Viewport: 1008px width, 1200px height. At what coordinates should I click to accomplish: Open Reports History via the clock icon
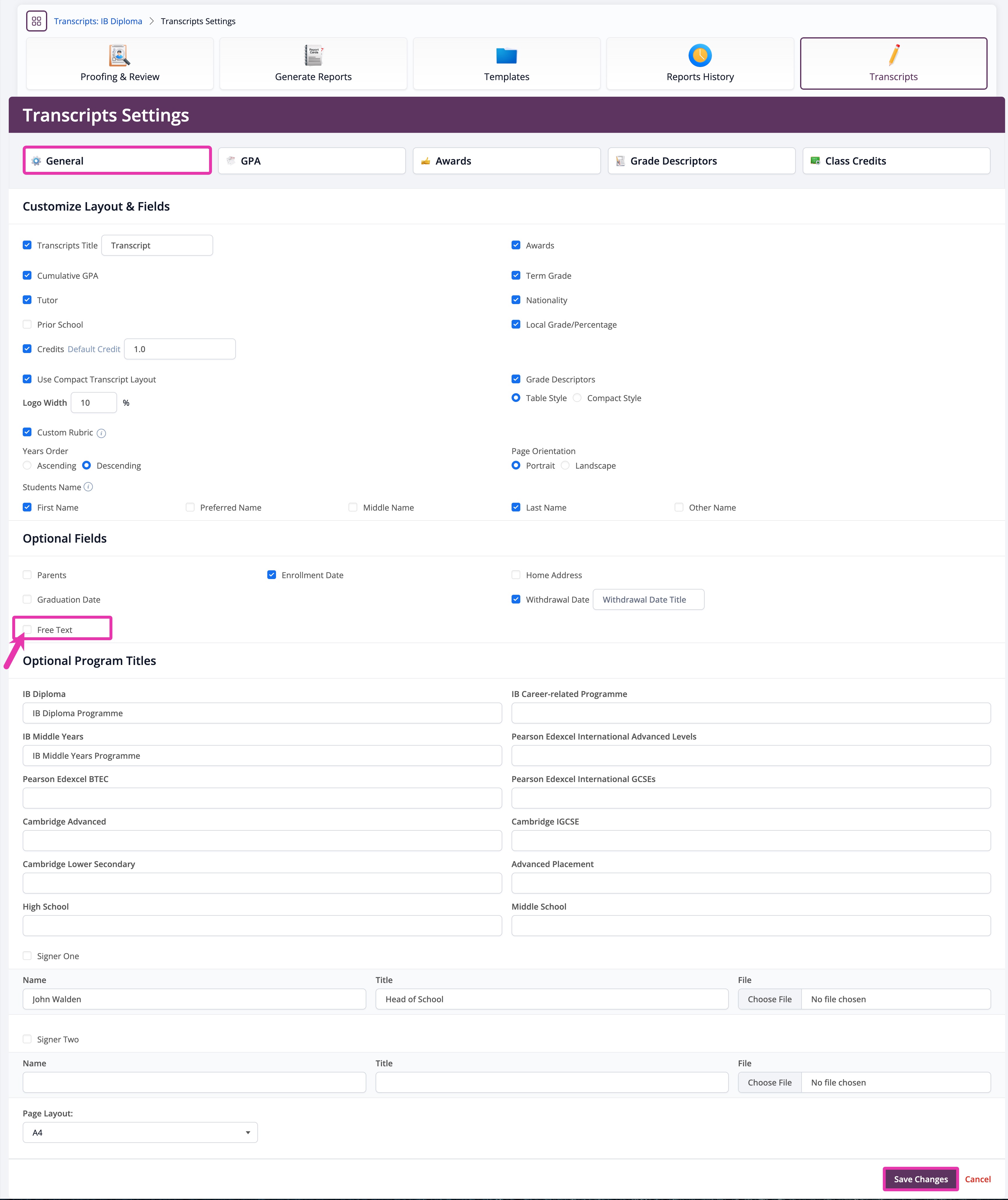tap(699, 55)
